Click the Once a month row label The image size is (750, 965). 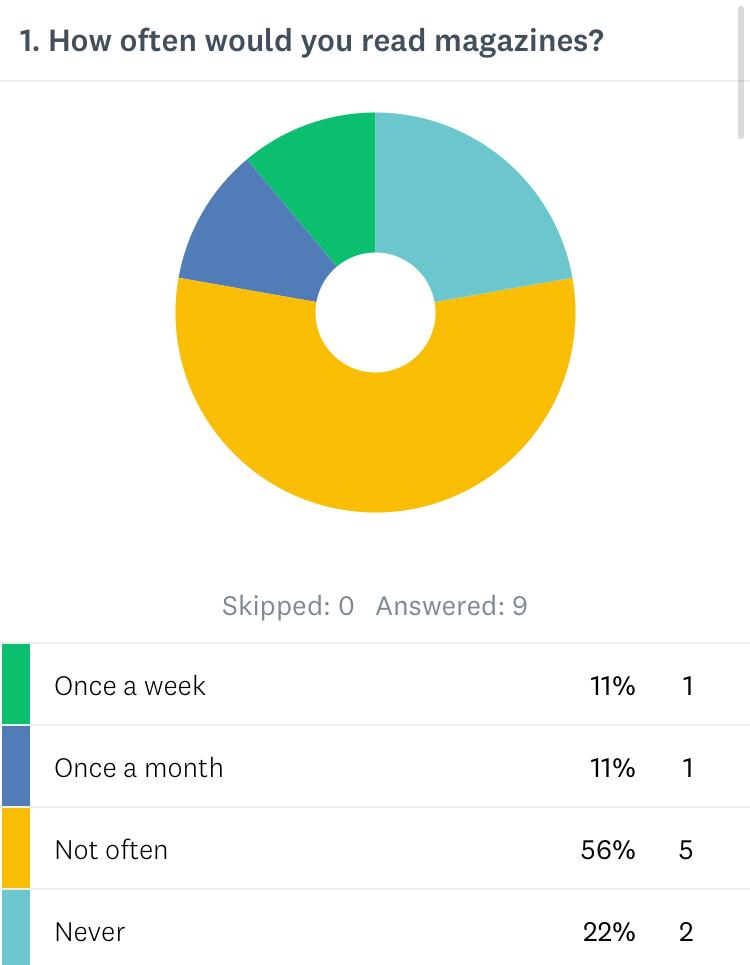pos(139,768)
